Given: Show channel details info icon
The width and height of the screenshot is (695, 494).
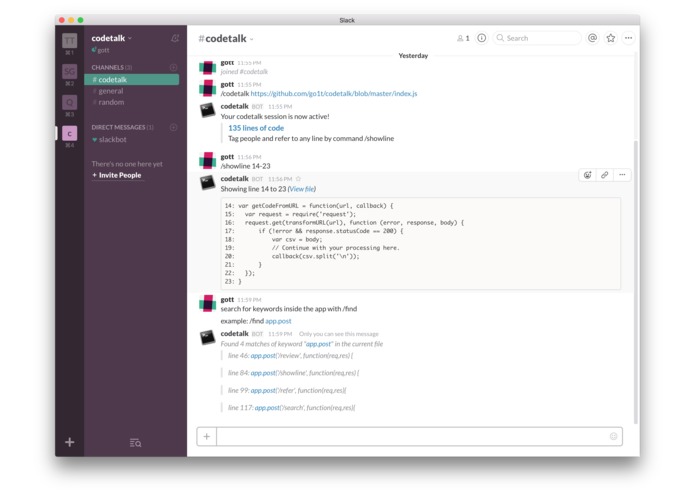Looking at the screenshot, I should click(x=481, y=38).
